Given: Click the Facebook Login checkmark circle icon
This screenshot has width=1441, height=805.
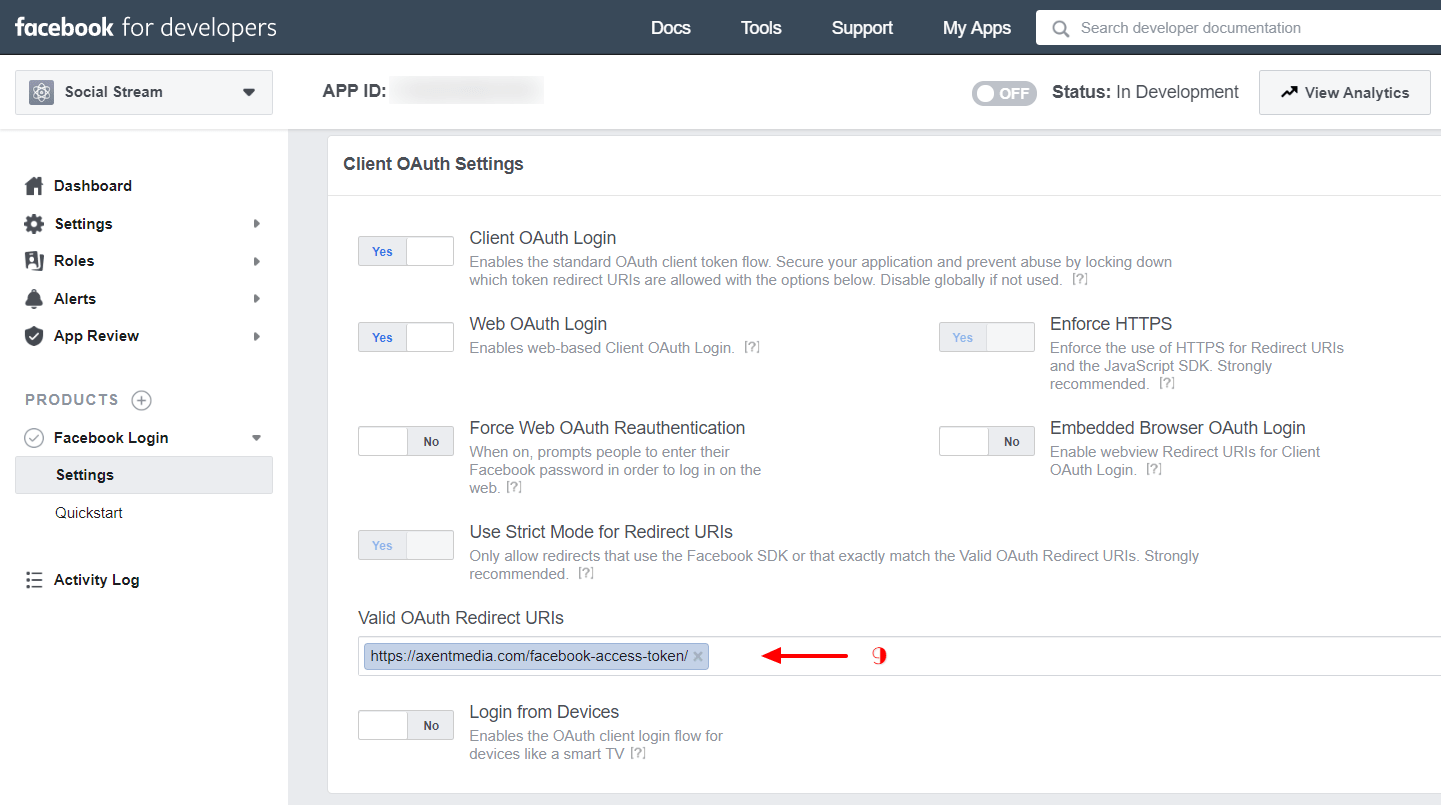Looking at the screenshot, I should (35, 438).
